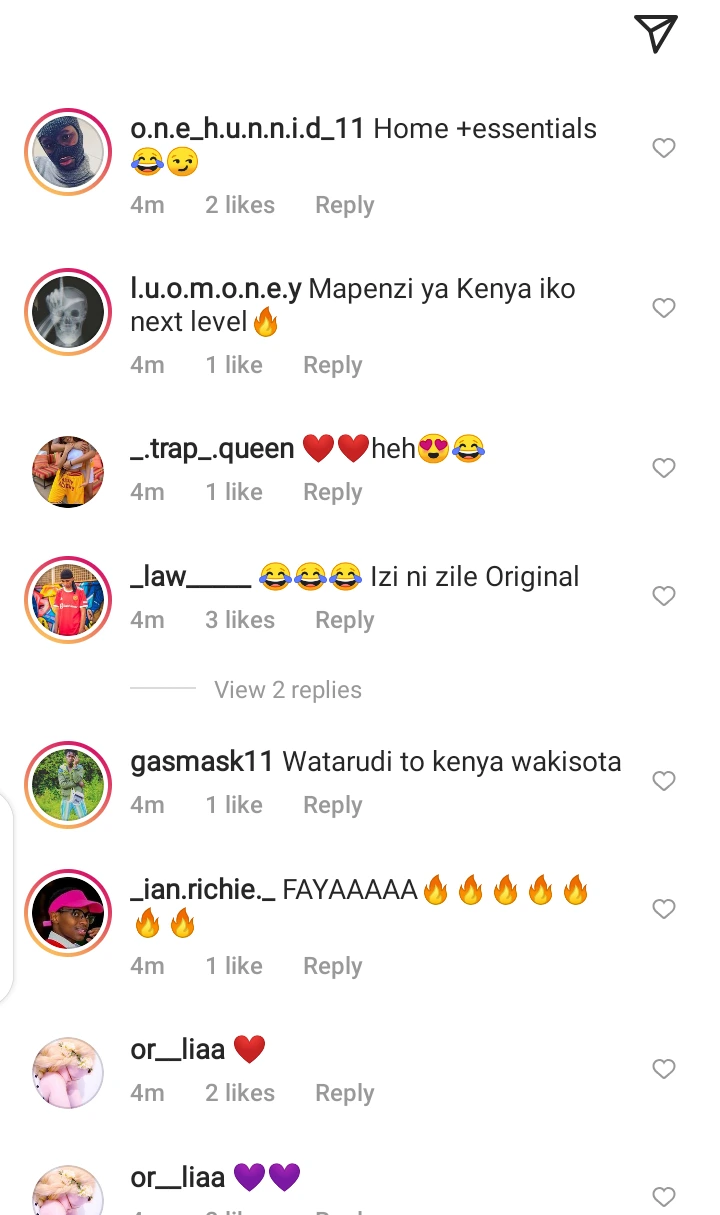This screenshot has width=720, height=1215.
Task: Tap the heart beside or__liaa's red heart comment
Action: click(x=664, y=1069)
